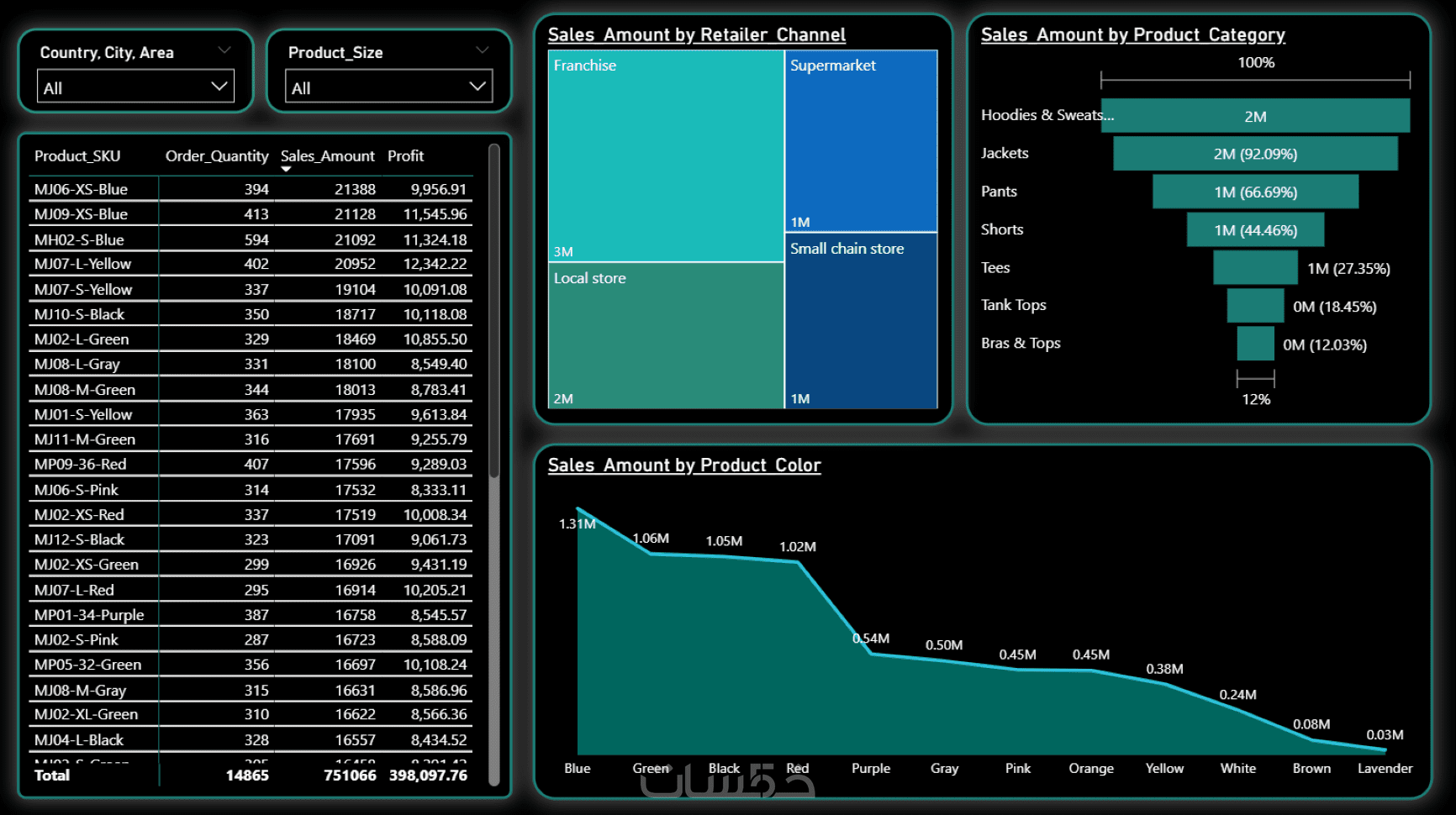Open the Product_Size All dropdown
The image size is (1456, 815).
click(x=391, y=87)
